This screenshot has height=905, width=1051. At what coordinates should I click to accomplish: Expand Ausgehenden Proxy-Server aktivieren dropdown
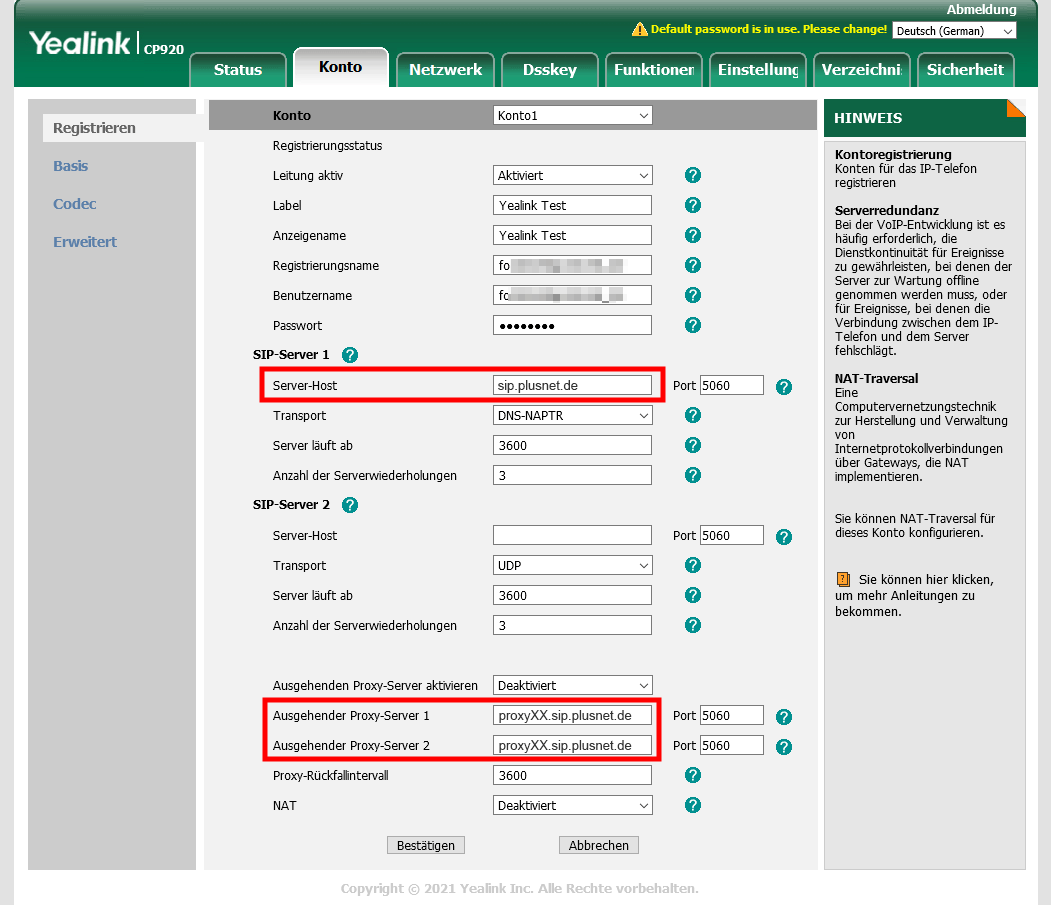point(572,685)
